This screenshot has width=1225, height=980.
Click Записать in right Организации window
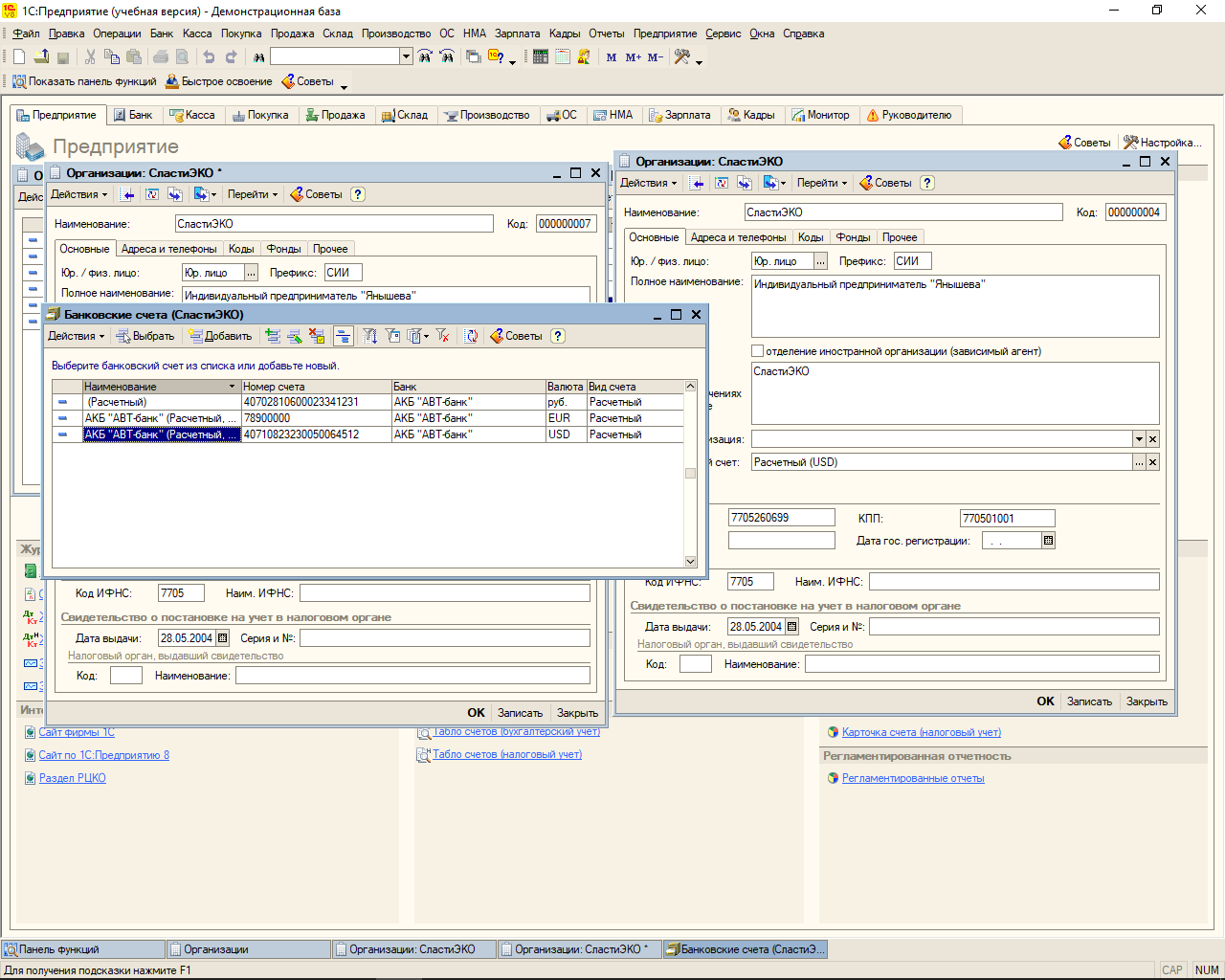click(x=1089, y=702)
